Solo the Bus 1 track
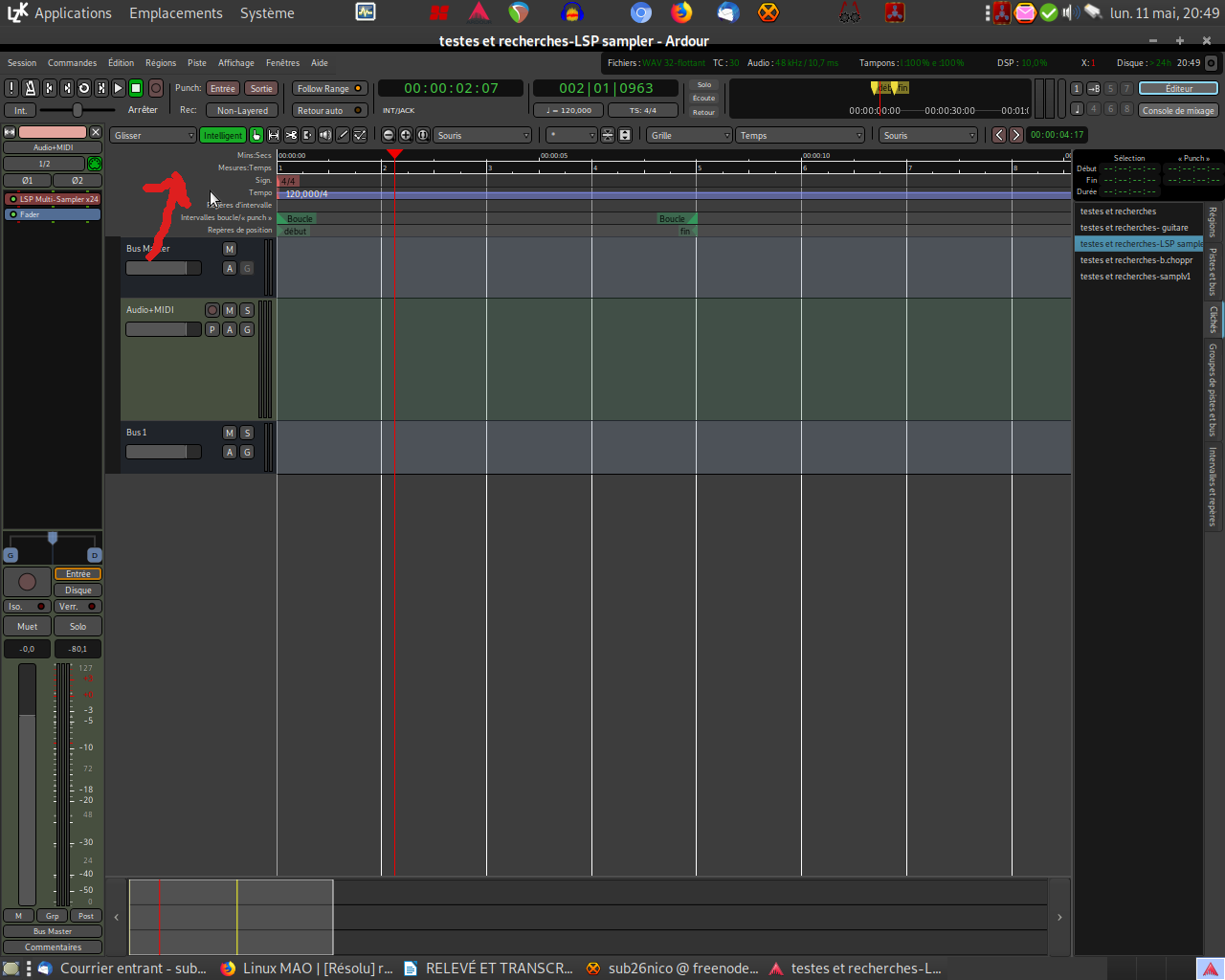1225x980 pixels. (247, 433)
